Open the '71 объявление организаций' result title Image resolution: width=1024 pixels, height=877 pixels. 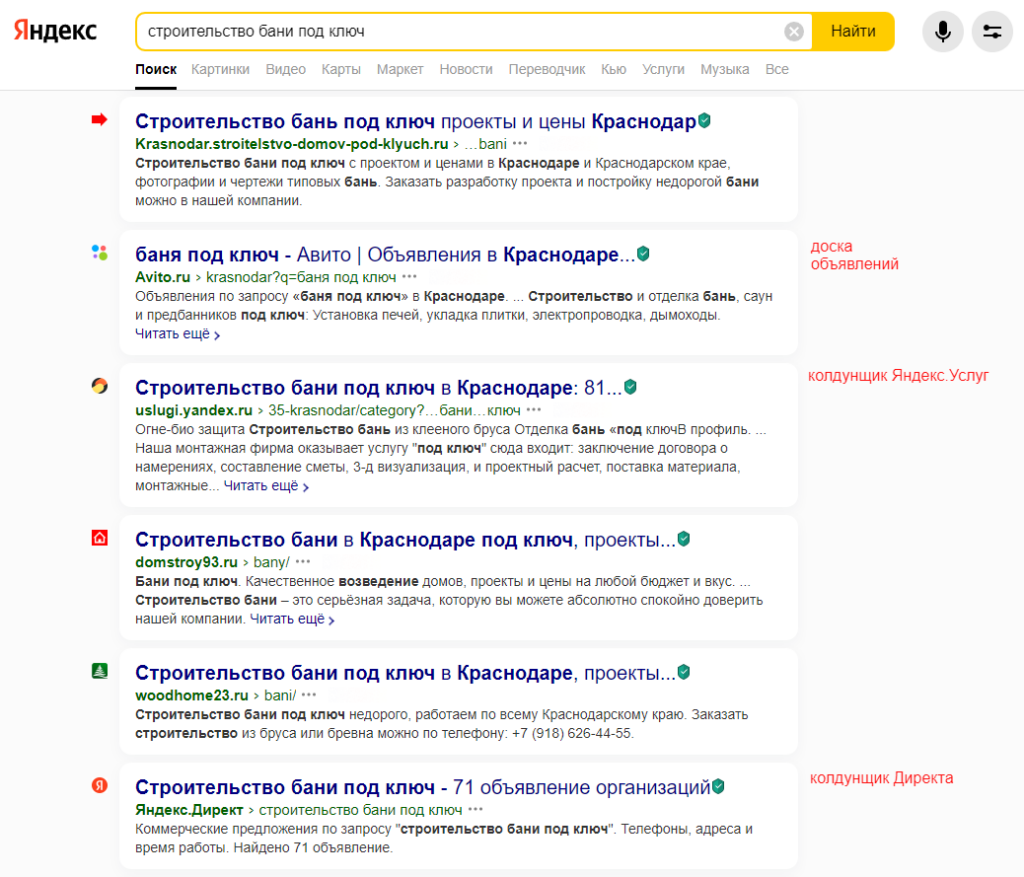tap(423, 788)
